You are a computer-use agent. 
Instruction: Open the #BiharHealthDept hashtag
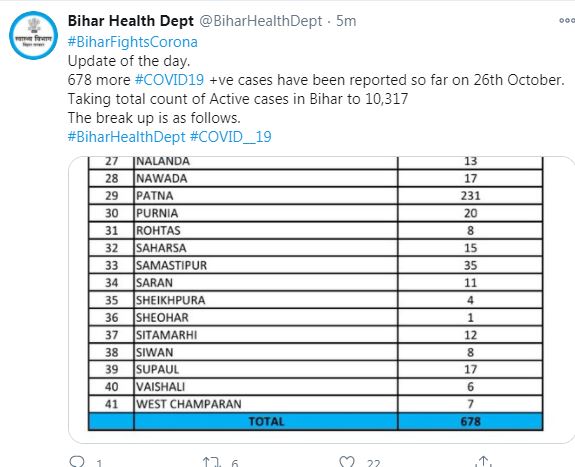tap(127, 137)
